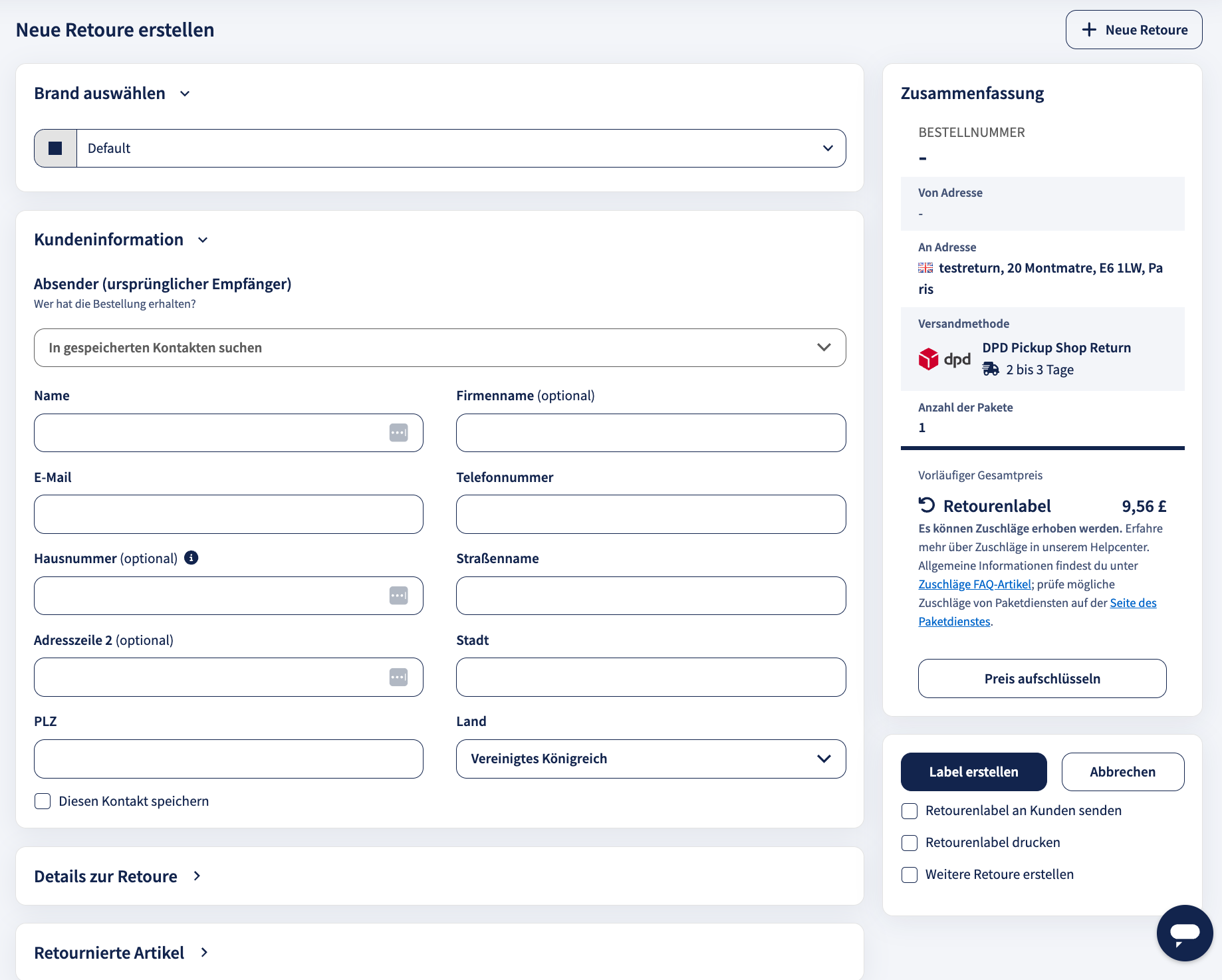Click the info icon next to Hausnummer

[191, 558]
